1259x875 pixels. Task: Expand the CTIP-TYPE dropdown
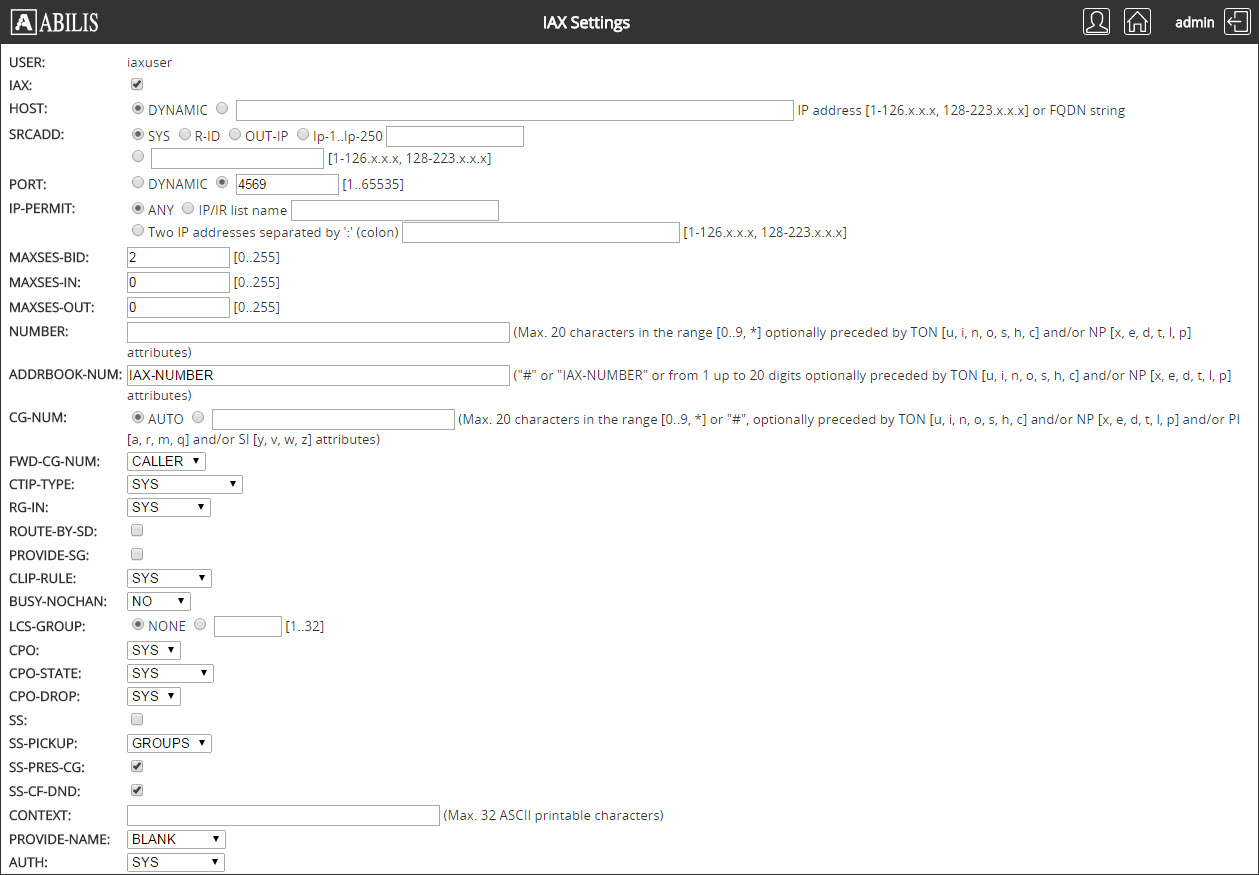185,484
